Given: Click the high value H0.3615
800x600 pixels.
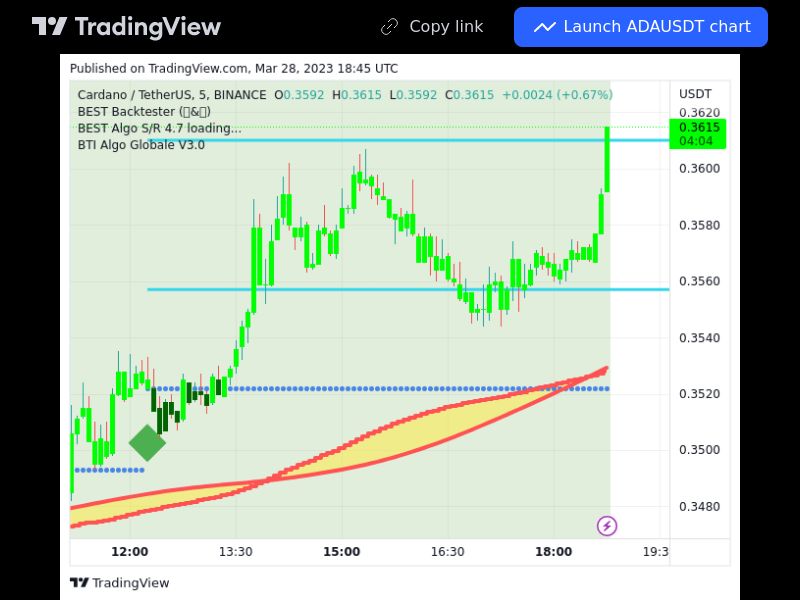Looking at the screenshot, I should (x=357, y=95).
